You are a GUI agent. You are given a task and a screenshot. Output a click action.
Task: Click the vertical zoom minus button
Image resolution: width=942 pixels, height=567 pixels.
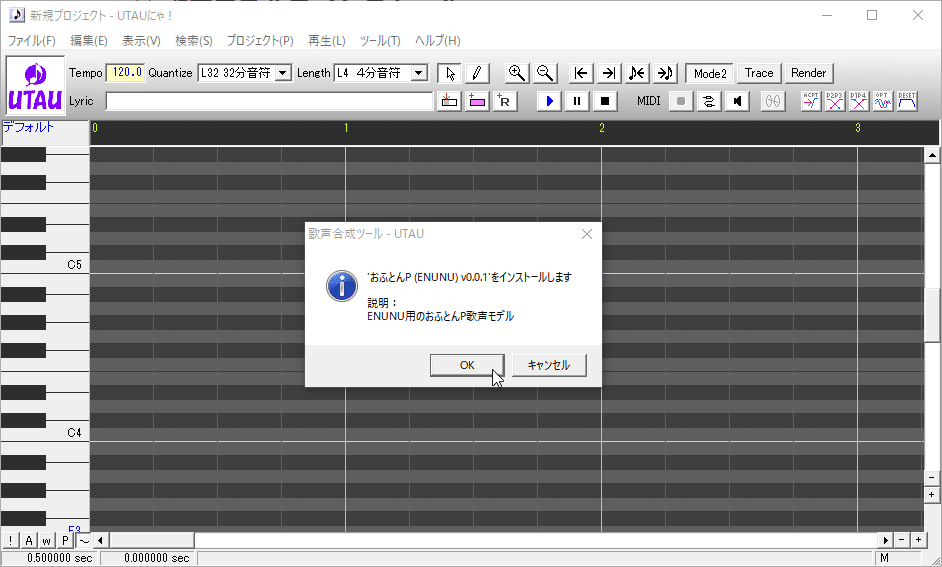coord(932,478)
